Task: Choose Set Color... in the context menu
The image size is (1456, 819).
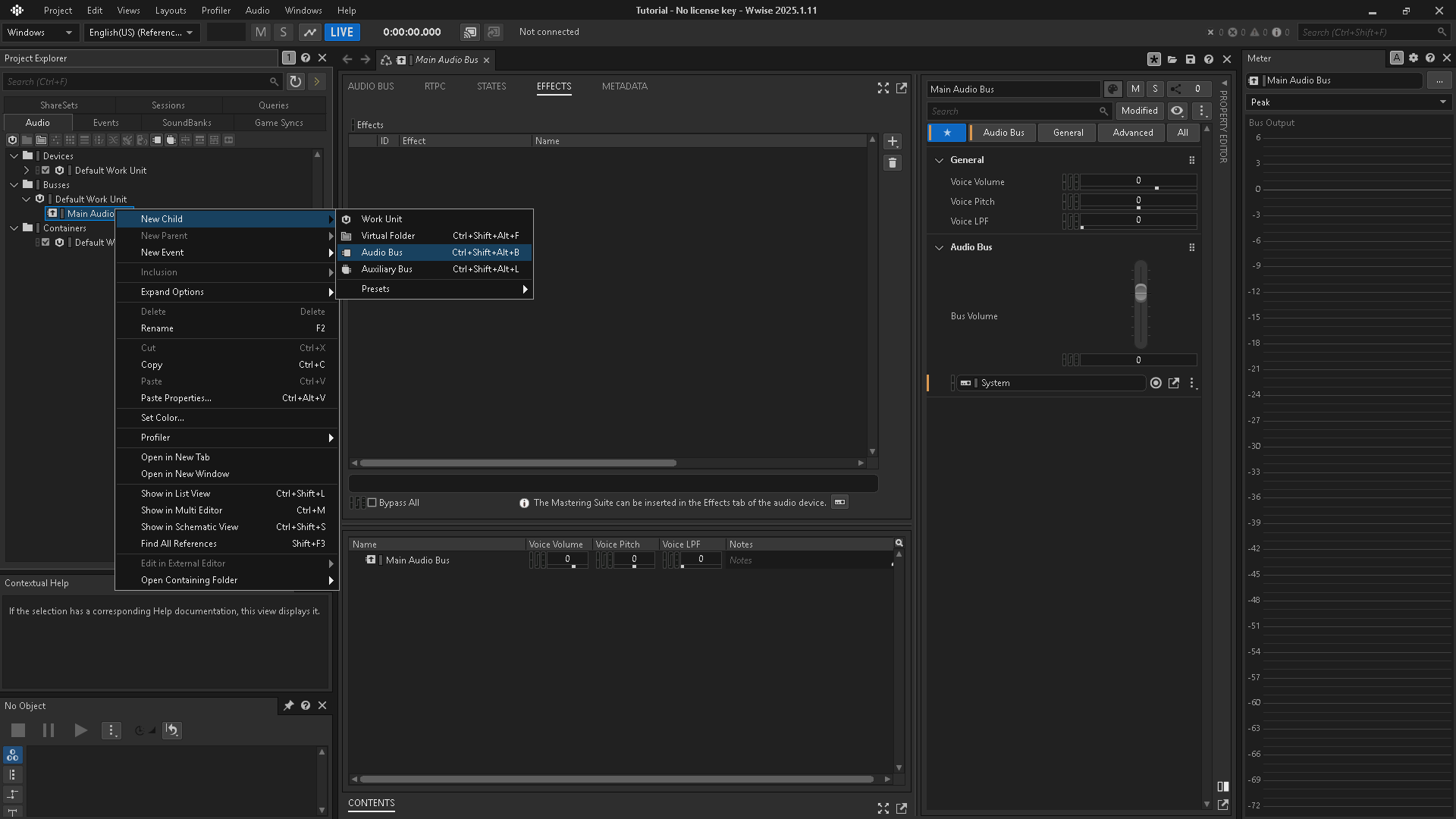Action: click(227, 418)
